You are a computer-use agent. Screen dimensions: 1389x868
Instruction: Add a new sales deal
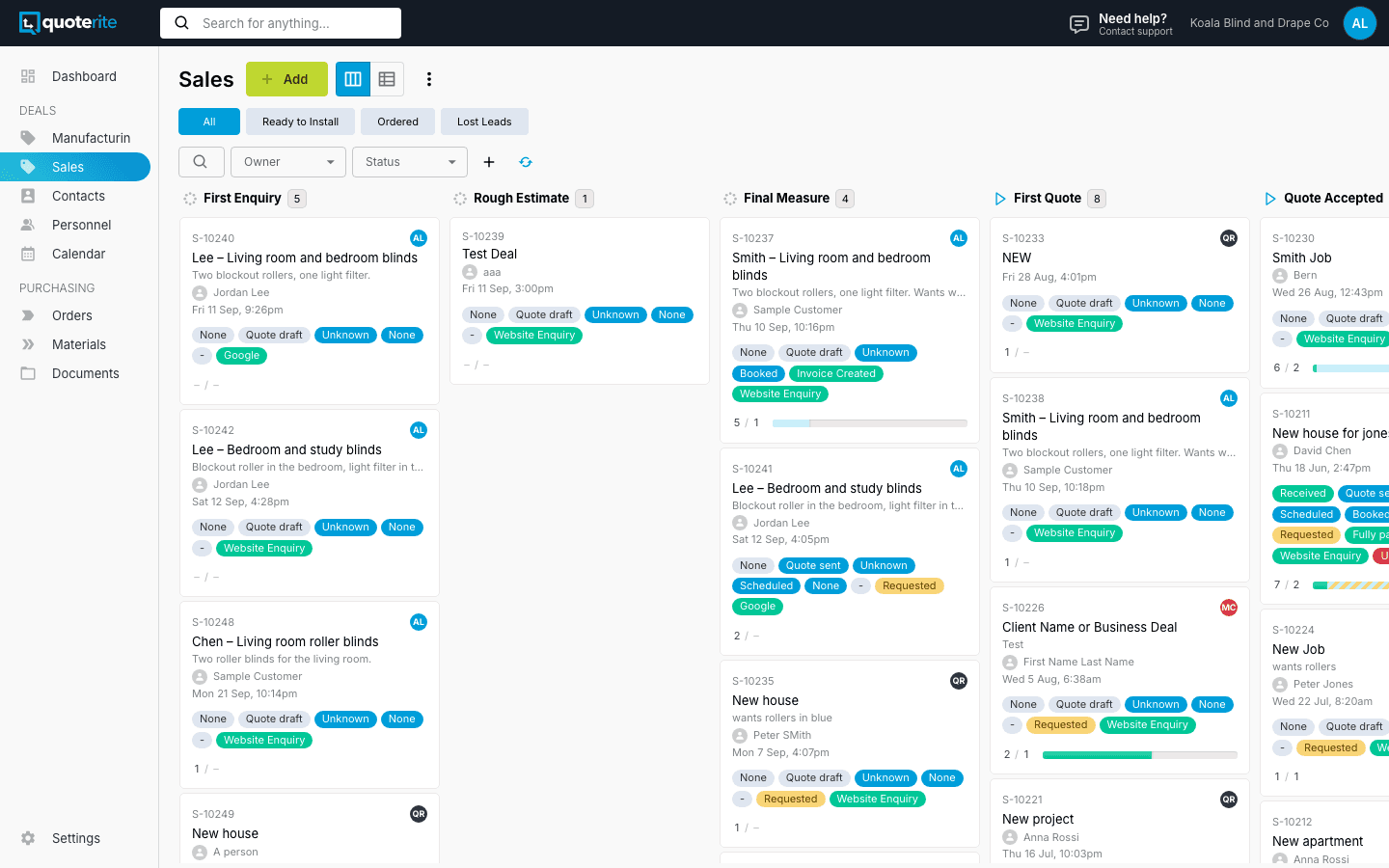click(x=286, y=79)
